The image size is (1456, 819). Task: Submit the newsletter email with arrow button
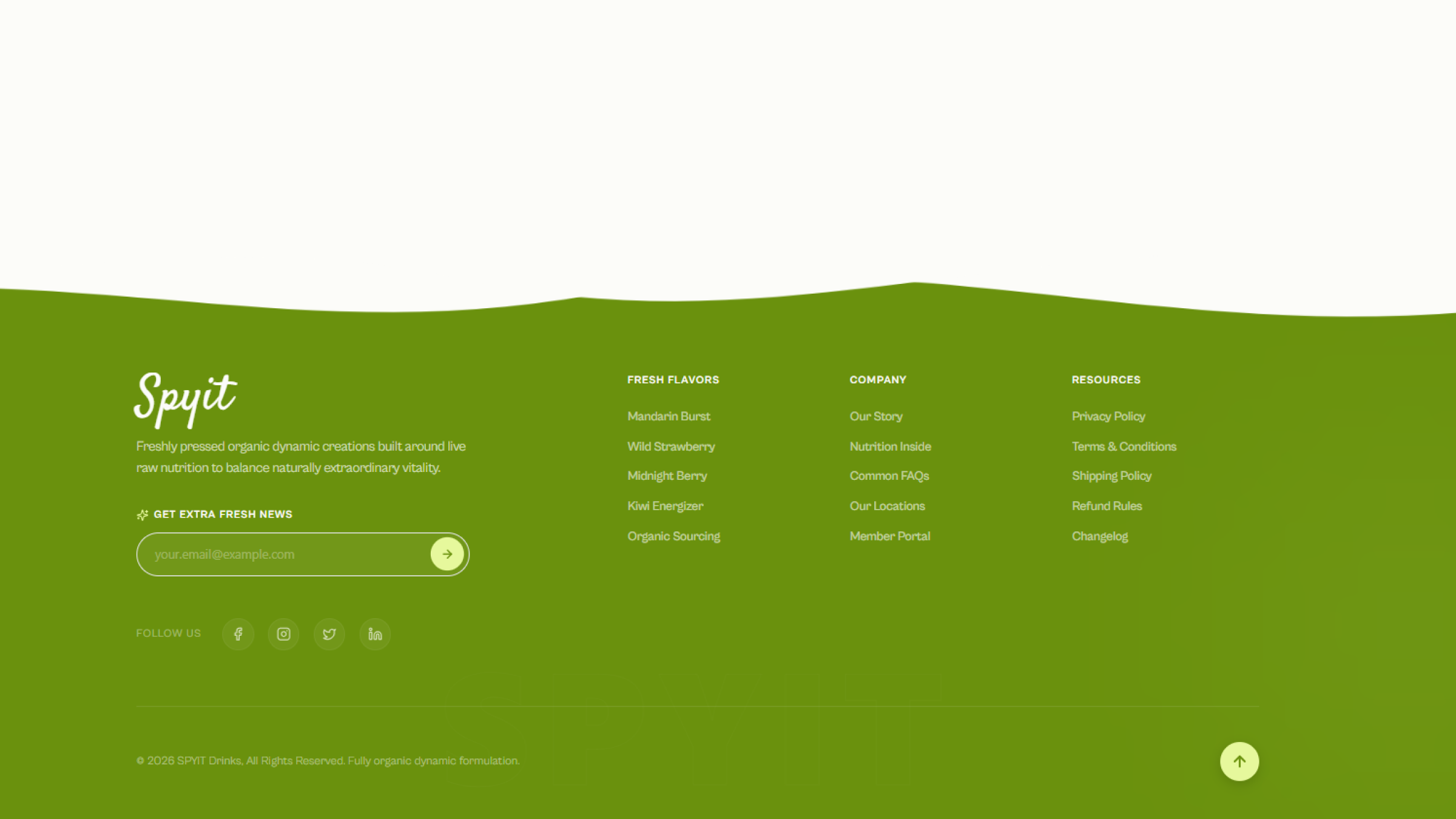[x=447, y=554]
